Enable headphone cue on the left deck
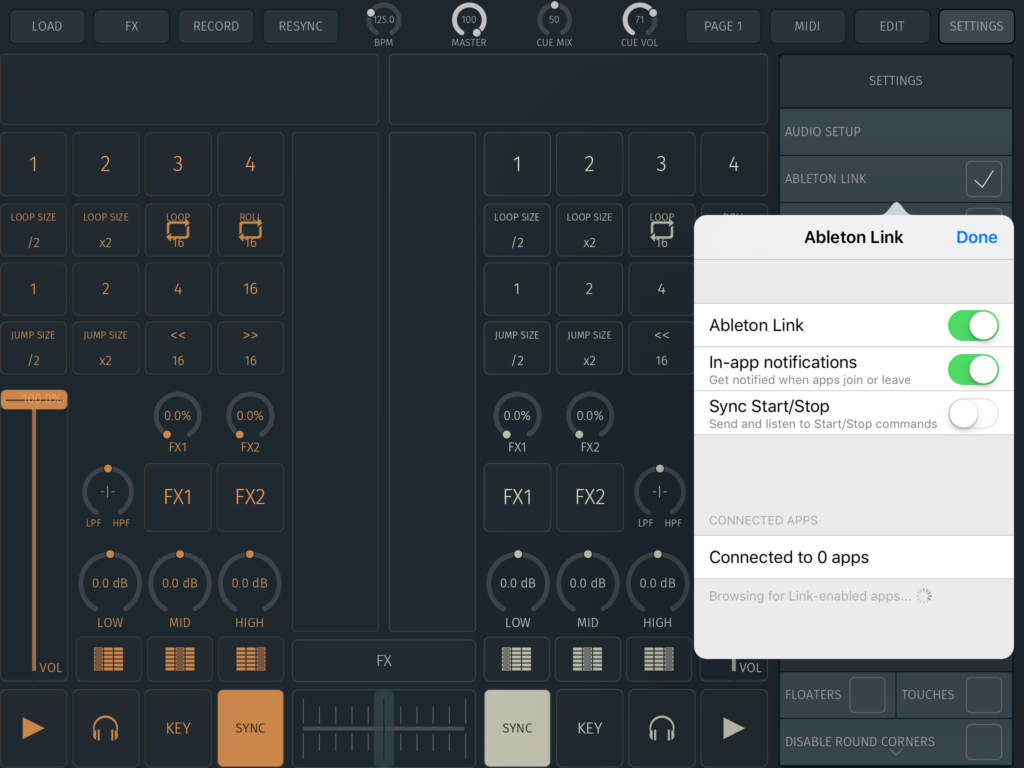The width and height of the screenshot is (1024, 768). pyautogui.click(x=106, y=728)
